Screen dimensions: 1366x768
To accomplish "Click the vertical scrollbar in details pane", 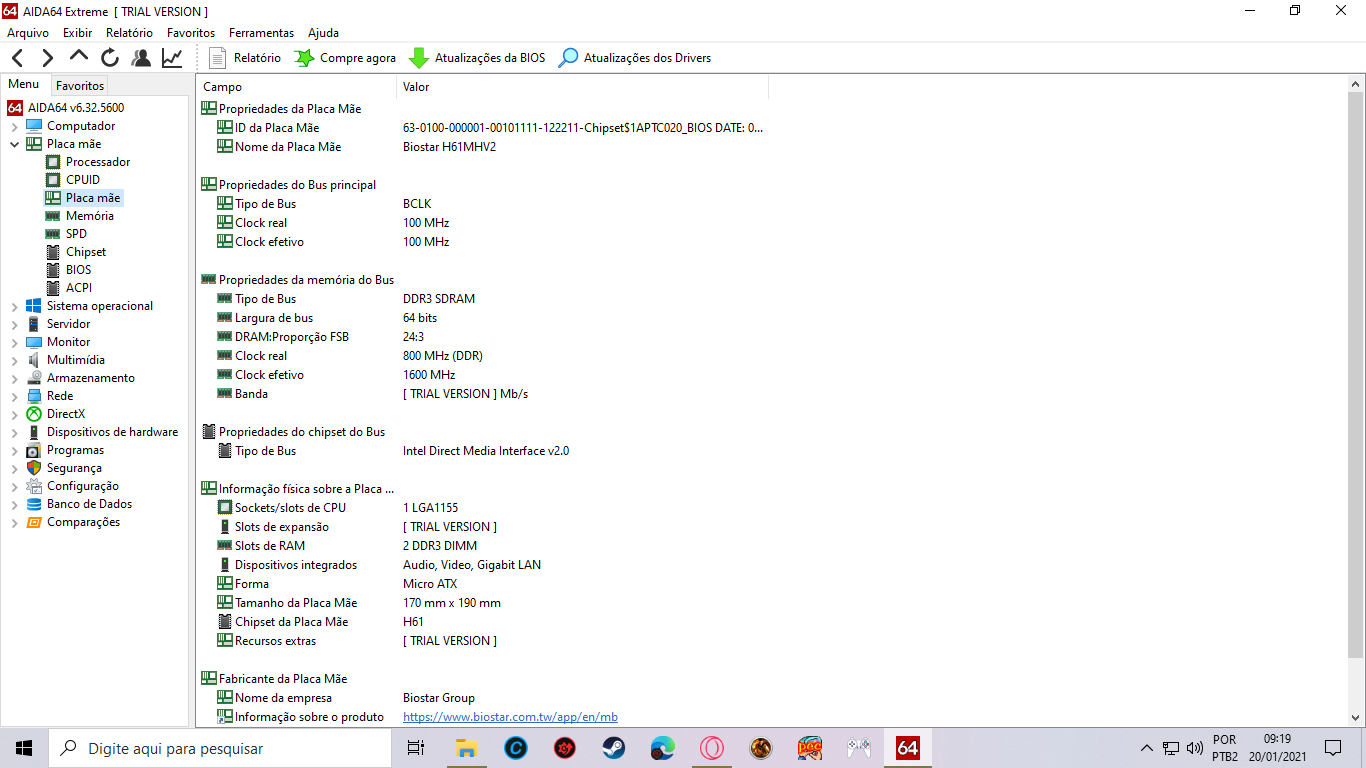I will [x=1356, y=375].
